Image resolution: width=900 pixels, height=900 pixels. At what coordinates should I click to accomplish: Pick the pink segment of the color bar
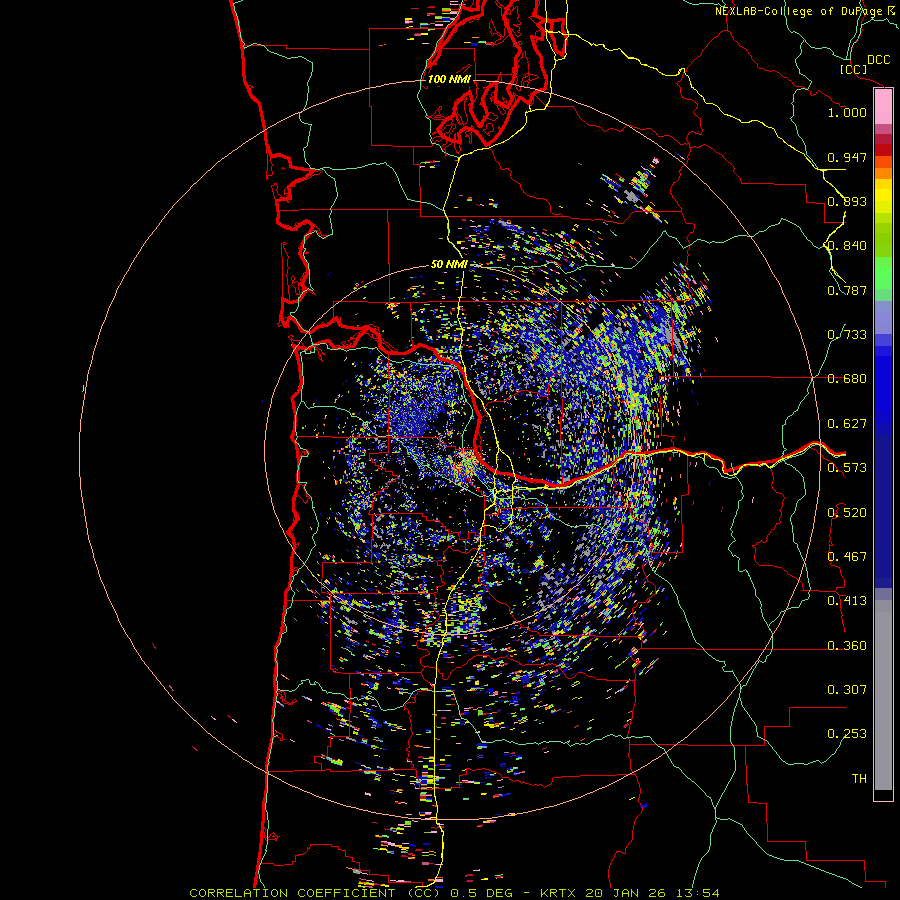click(883, 107)
